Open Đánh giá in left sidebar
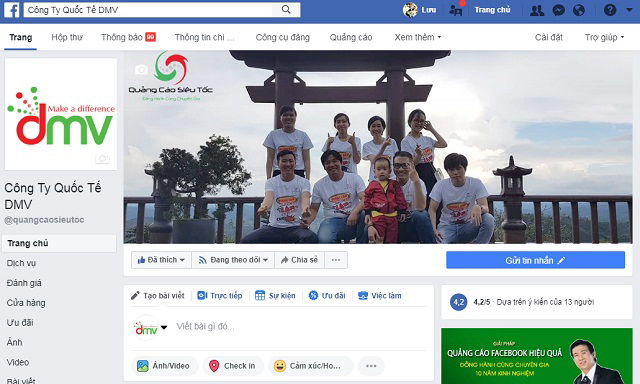Viewport: 640px width, 384px height. (x=24, y=283)
